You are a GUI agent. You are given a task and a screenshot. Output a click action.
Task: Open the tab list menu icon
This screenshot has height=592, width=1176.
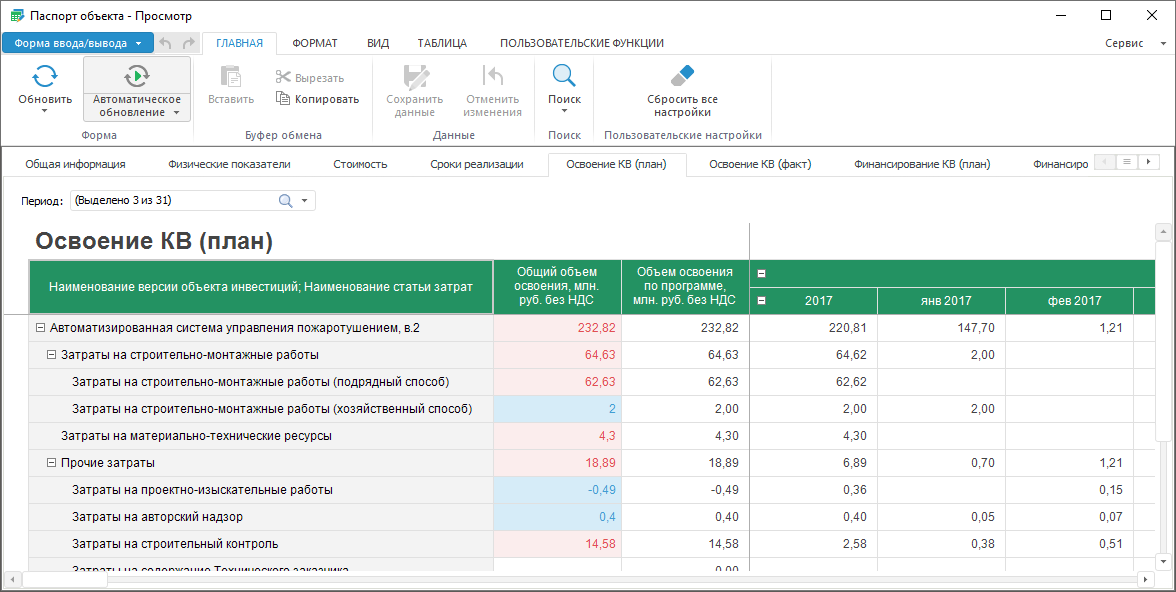pyautogui.click(x=1126, y=162)
